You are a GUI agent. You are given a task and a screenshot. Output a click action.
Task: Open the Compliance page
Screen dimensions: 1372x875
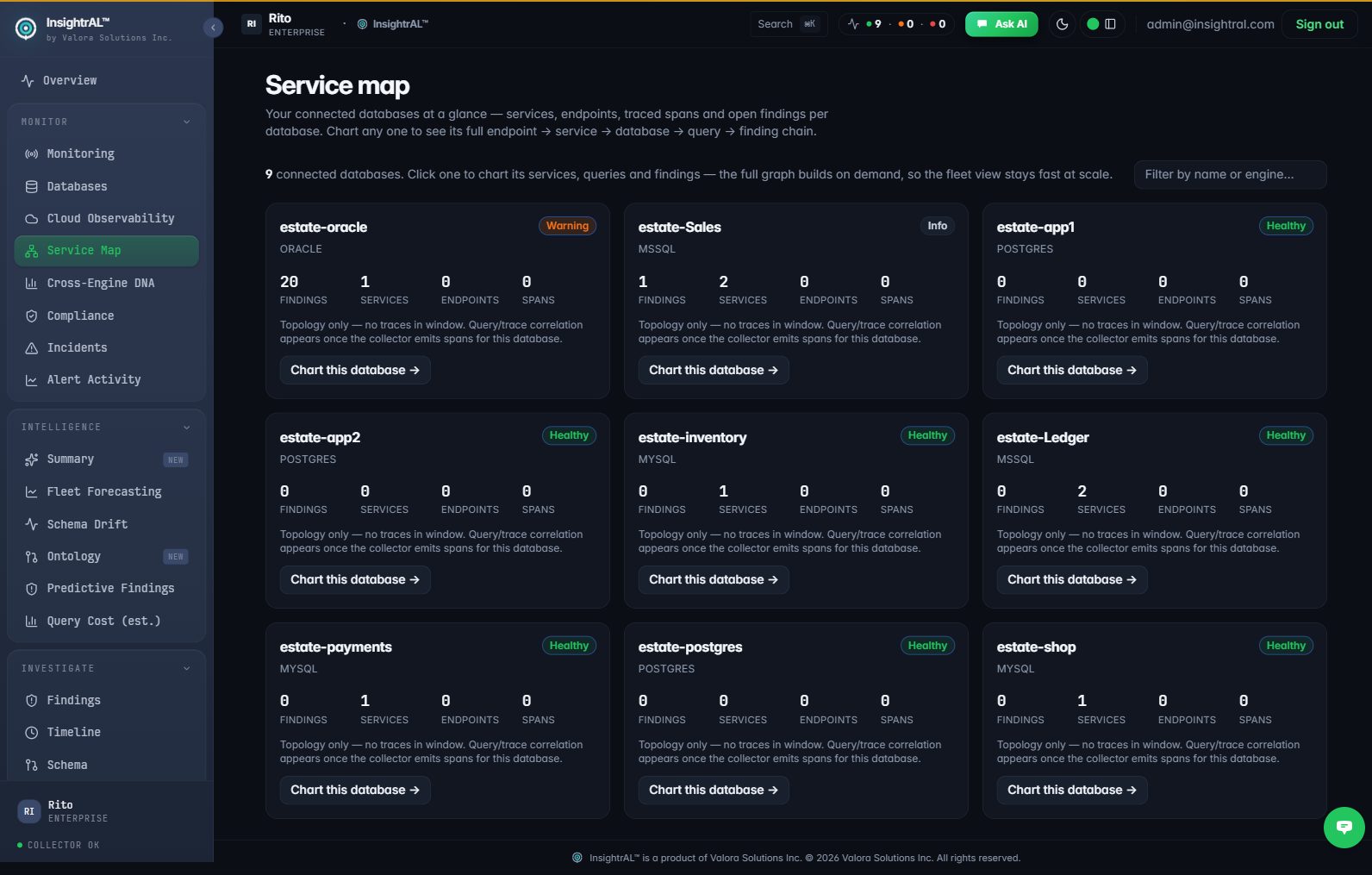point(107,316)
